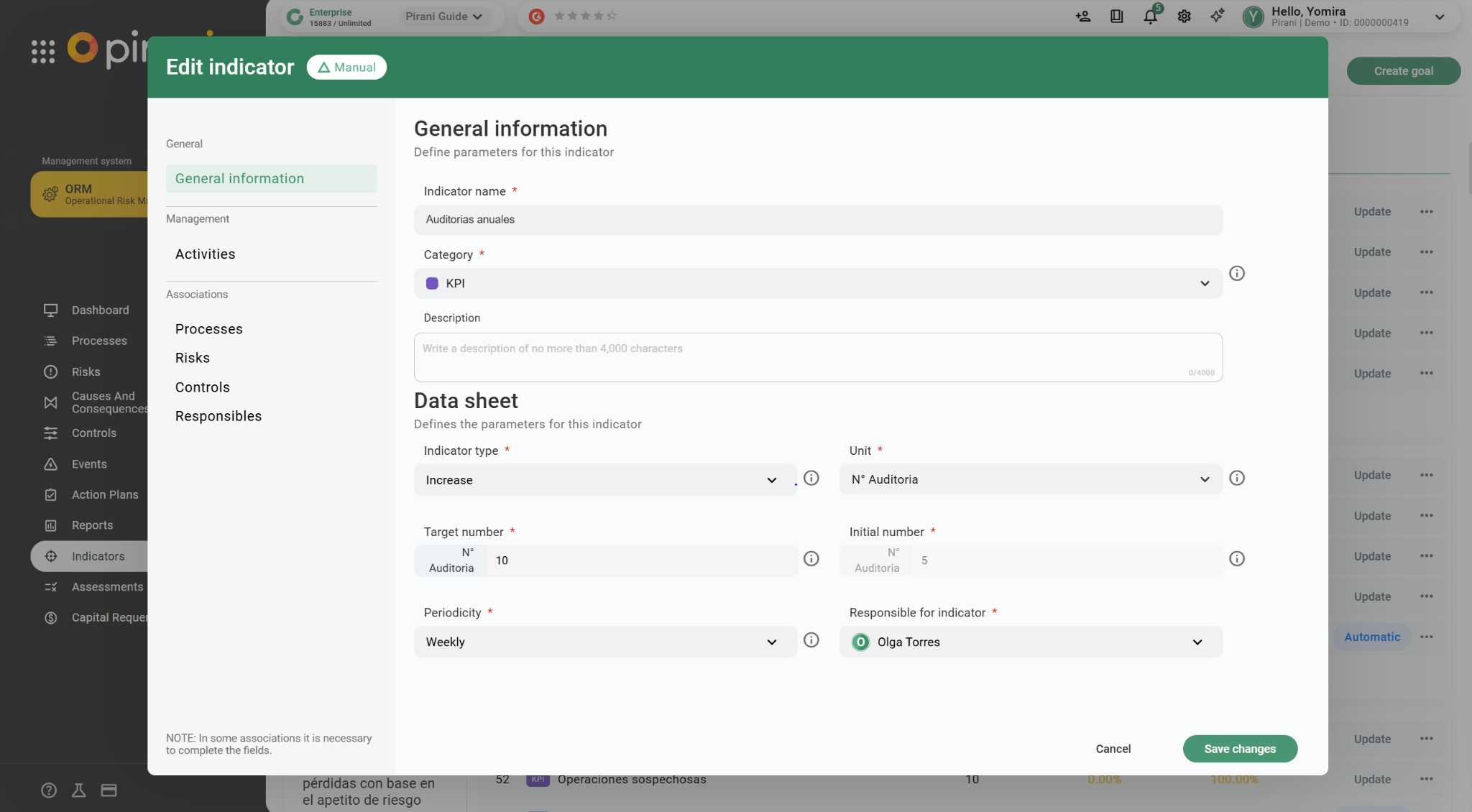Click the Periodicity info icon
1472x812 pixels.
click(811, 640)
